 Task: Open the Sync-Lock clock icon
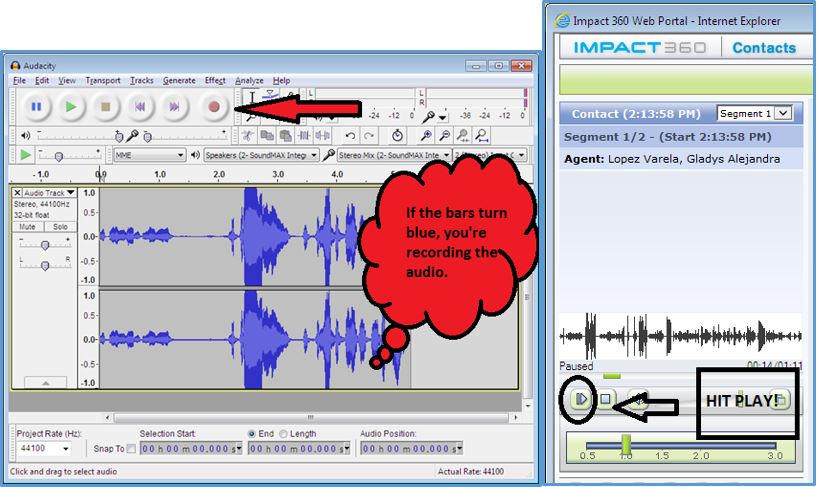(x=398, y=136)
